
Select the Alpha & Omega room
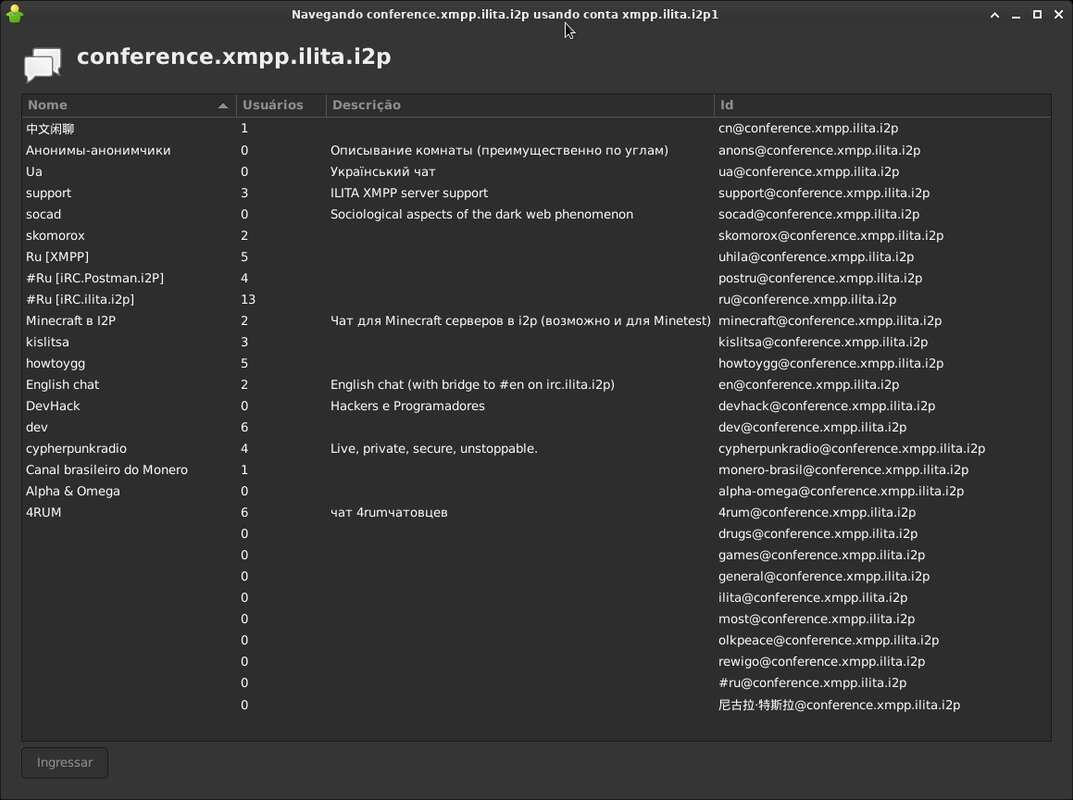(x=536, y=491)
